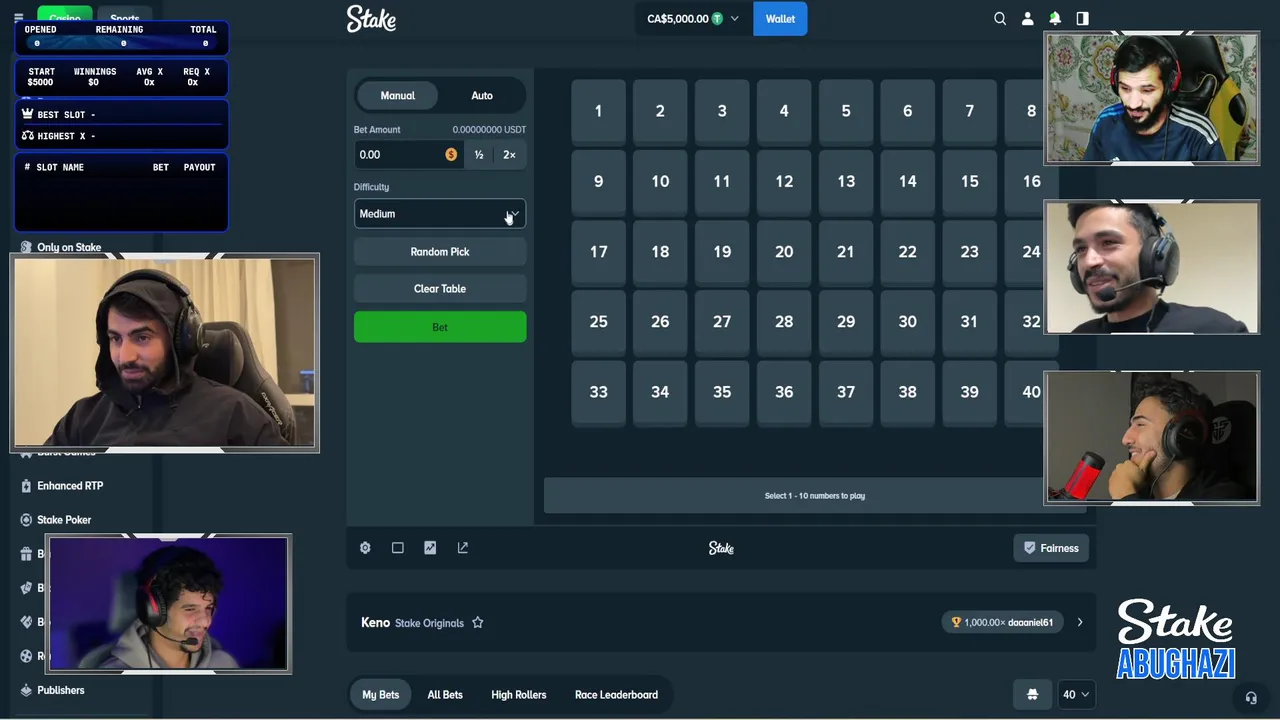
Task: Pick Keno number 36
Action: [784, 392]
